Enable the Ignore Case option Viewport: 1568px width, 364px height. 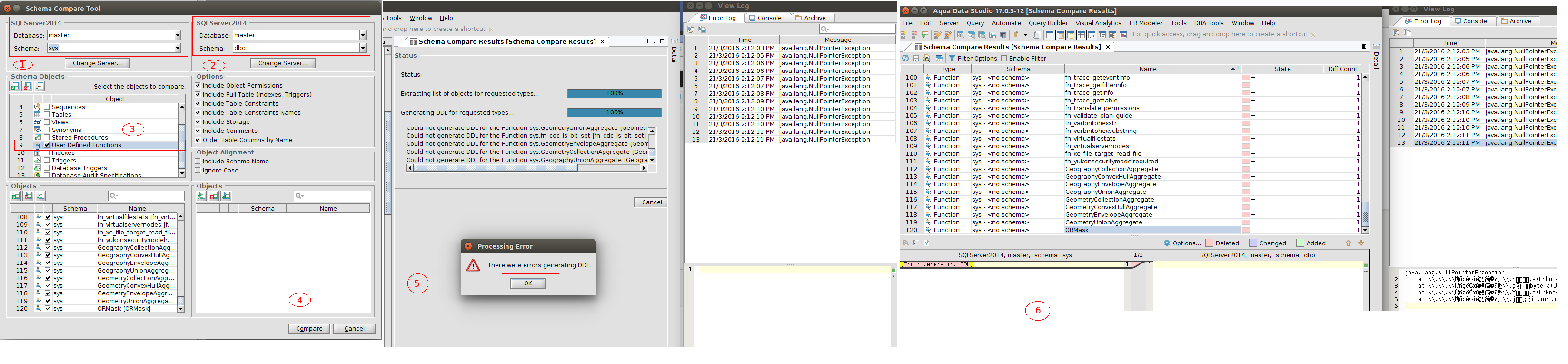pos(198,171)
